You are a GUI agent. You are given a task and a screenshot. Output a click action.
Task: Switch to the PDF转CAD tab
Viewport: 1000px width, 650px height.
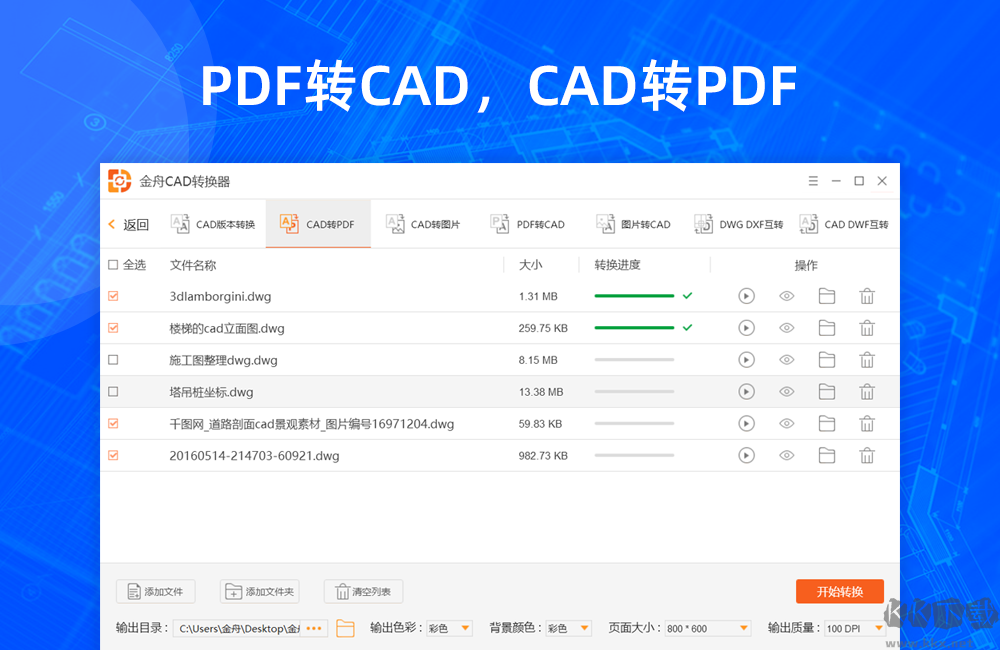click(x=528, y=223)
